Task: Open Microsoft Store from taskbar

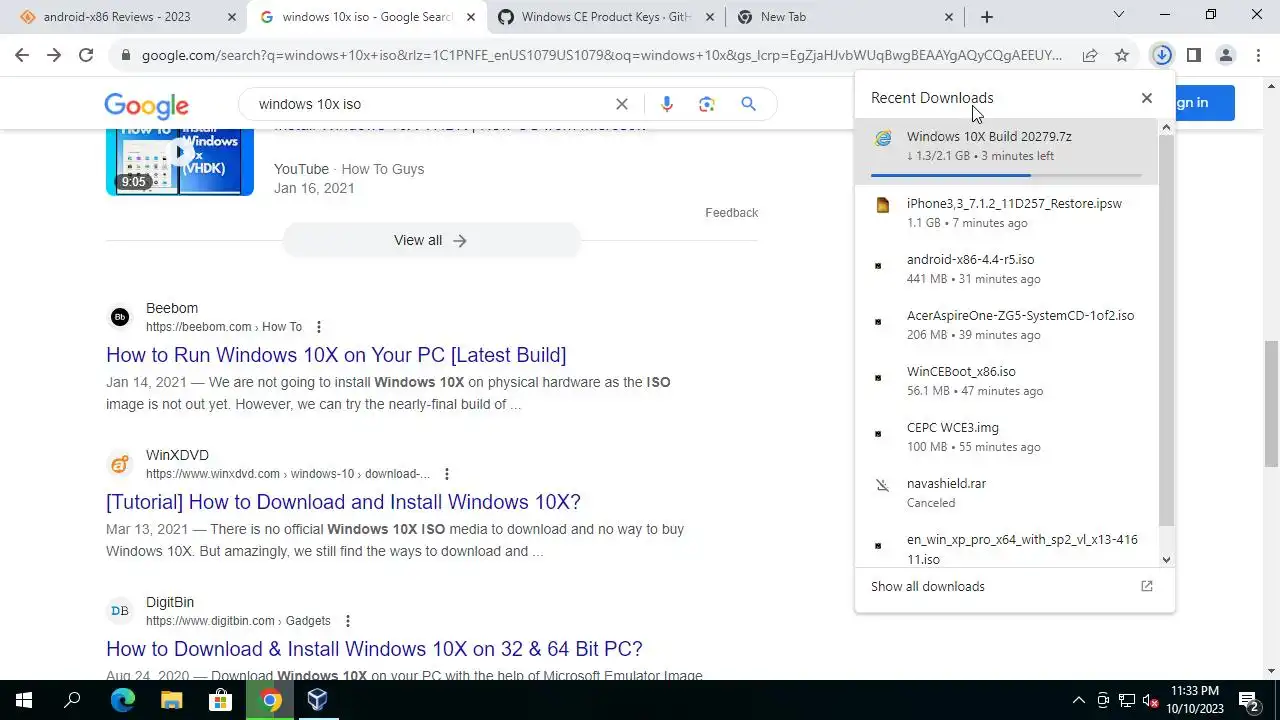Action: point(220,700)
